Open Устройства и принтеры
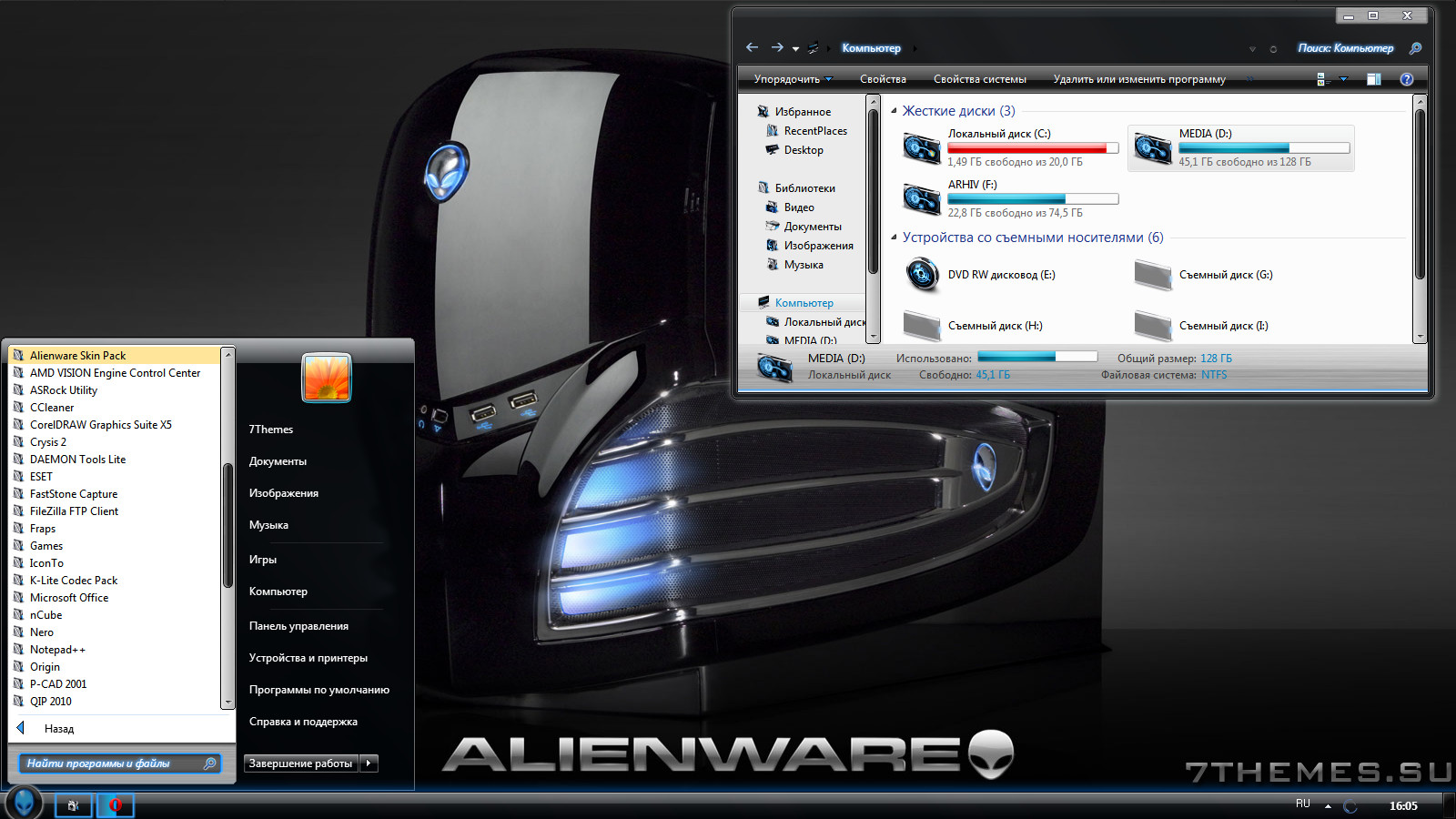The height and width of the screenshot is (819, 1456). (x=308, y=658)
